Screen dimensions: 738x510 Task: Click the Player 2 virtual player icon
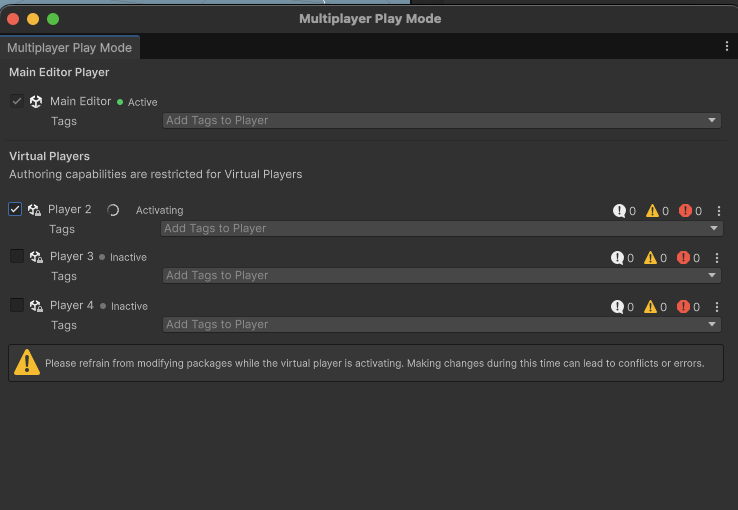34,210
